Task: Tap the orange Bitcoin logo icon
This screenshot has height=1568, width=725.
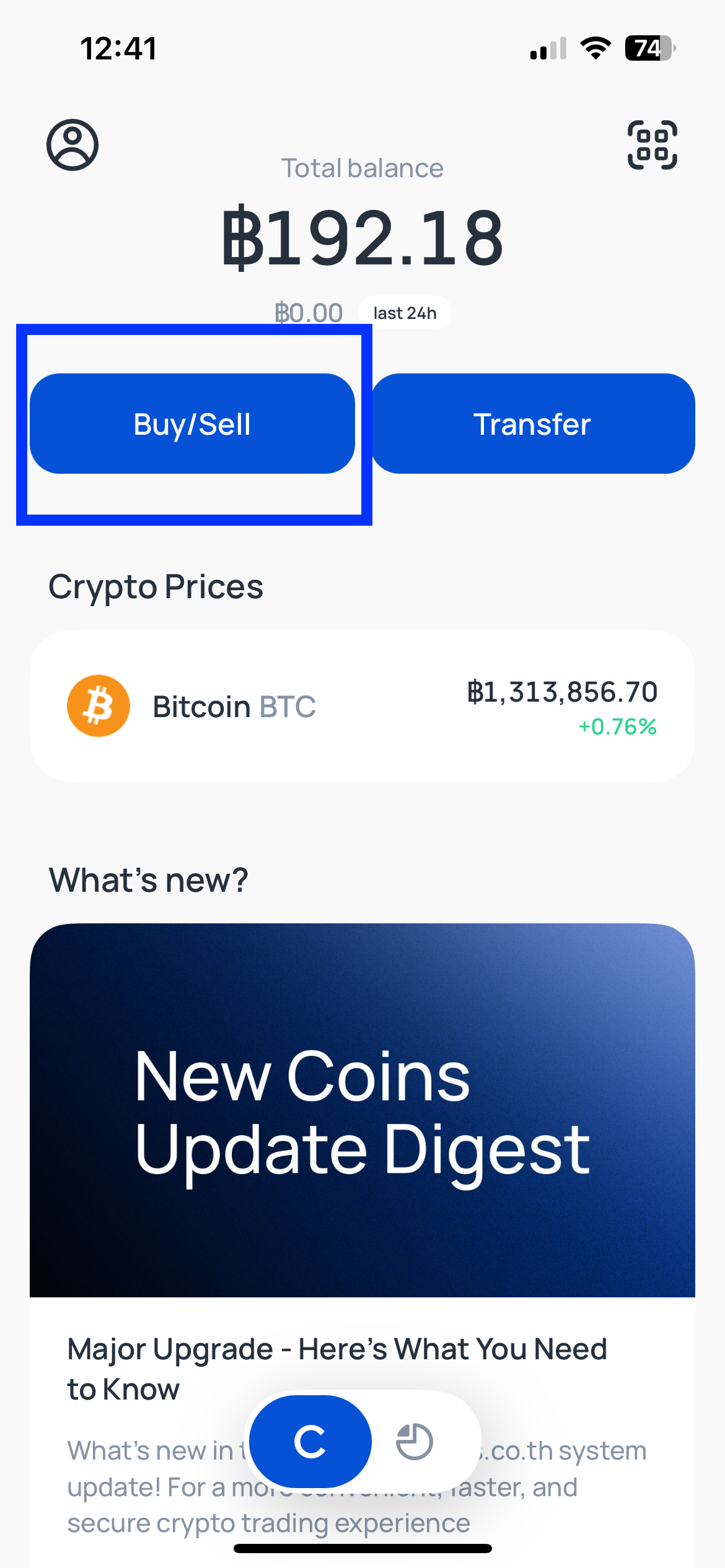Action: click(99, 705)
